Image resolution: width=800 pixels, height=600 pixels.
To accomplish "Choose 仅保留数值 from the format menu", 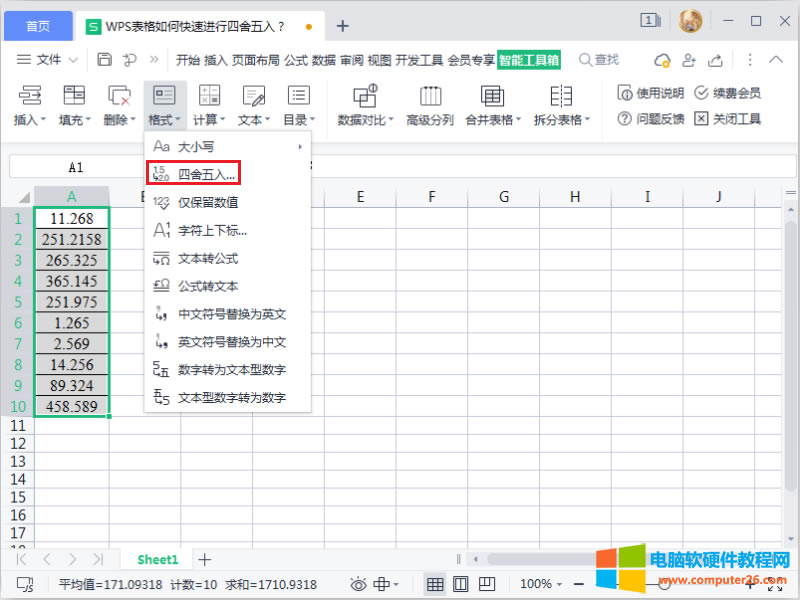I will [207, 202].
